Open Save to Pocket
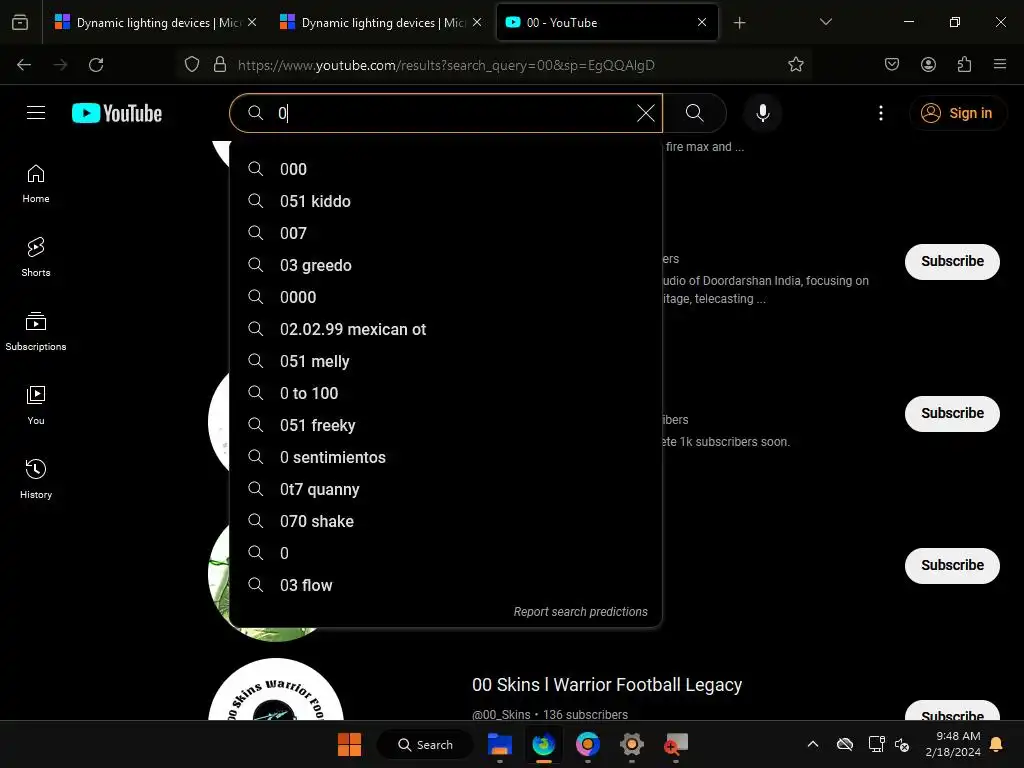Viewport: 1024px width, 768px height. (x=891, y=65)
